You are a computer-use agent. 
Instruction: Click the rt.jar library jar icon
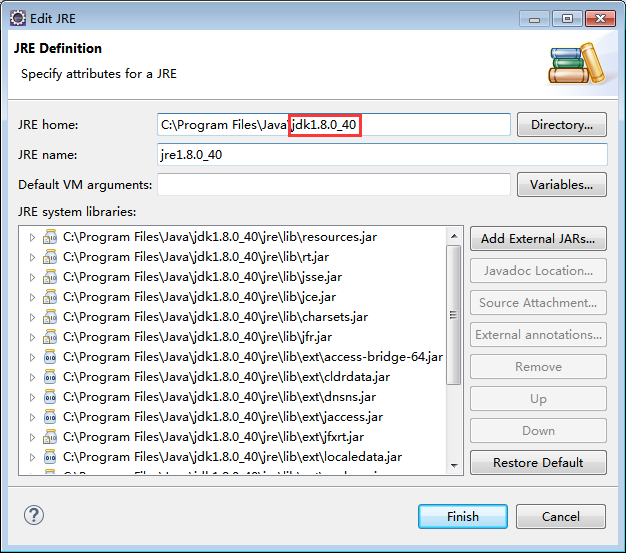click(x=50, y=257)
